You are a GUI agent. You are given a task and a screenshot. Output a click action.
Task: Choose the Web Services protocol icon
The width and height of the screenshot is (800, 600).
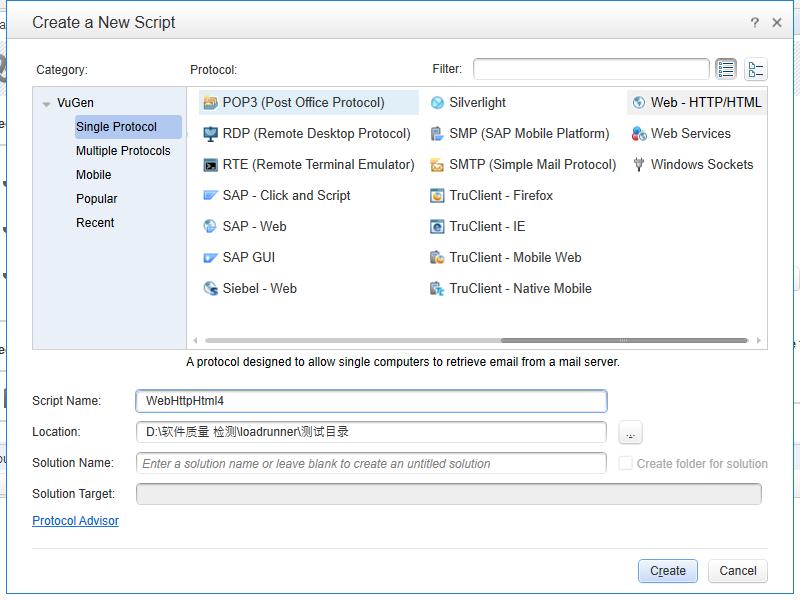click(x=638, y=134)
